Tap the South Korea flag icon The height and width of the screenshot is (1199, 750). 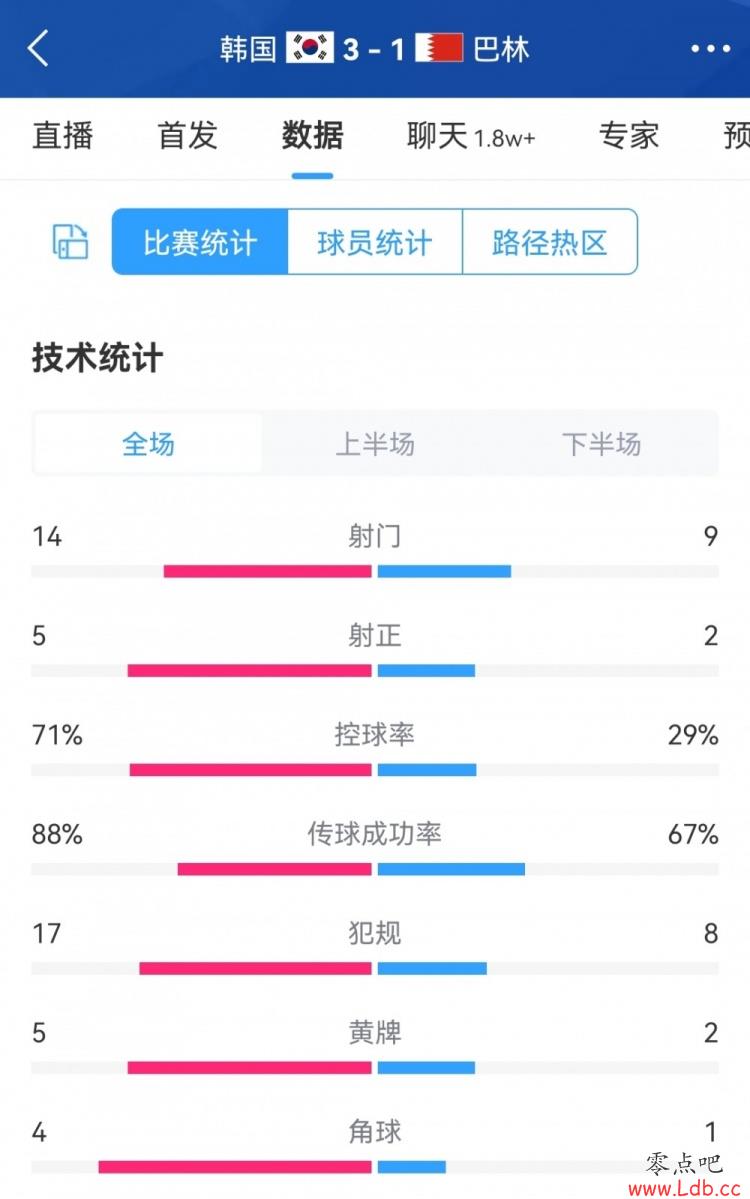pyautogui.click(x=310, y=48)
